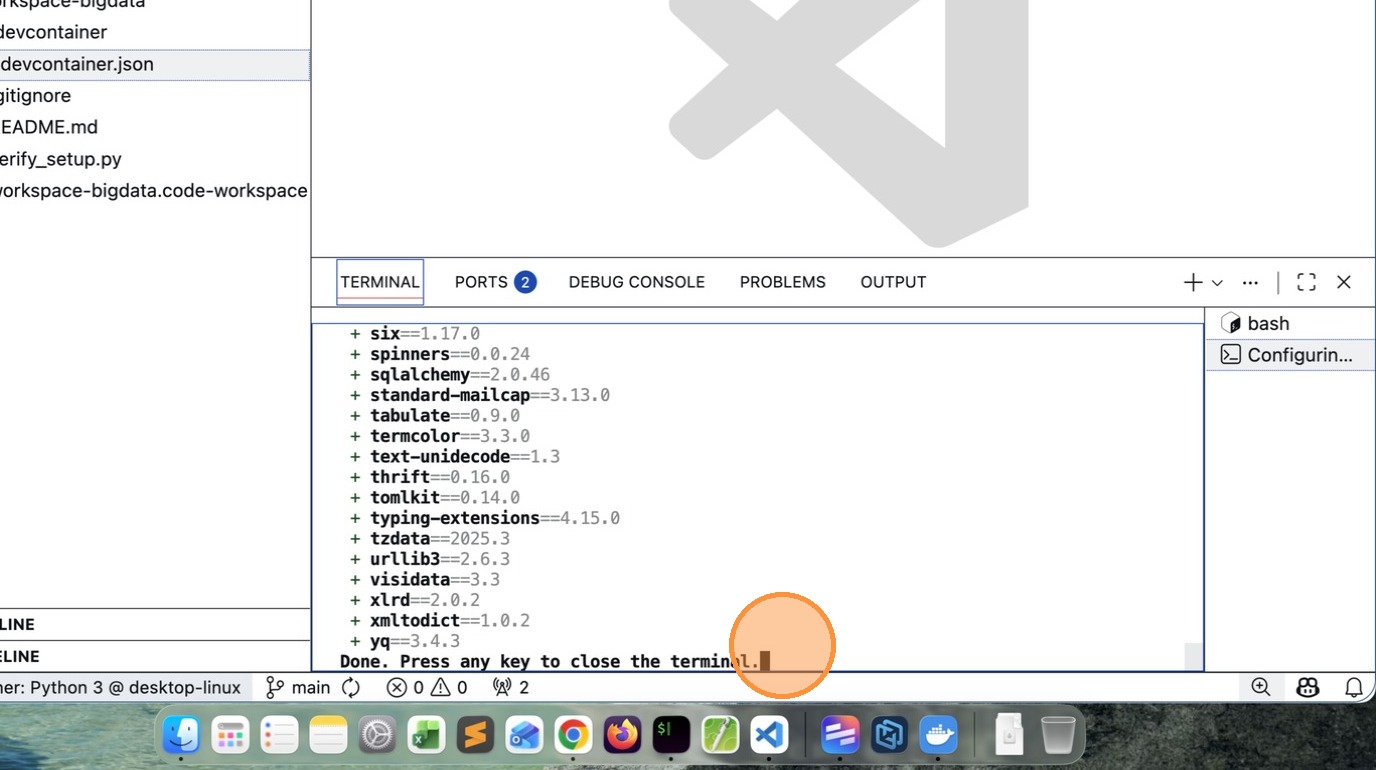Open the terminal panel more actions menu
1376x770 pixels.
pyautogui.click(x=1250, y=282)
